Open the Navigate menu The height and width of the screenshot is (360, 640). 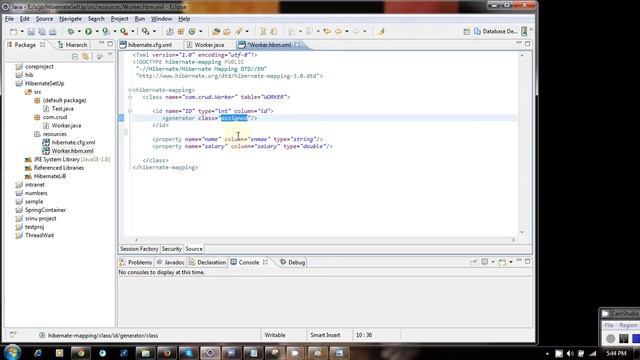click(70, 19)
